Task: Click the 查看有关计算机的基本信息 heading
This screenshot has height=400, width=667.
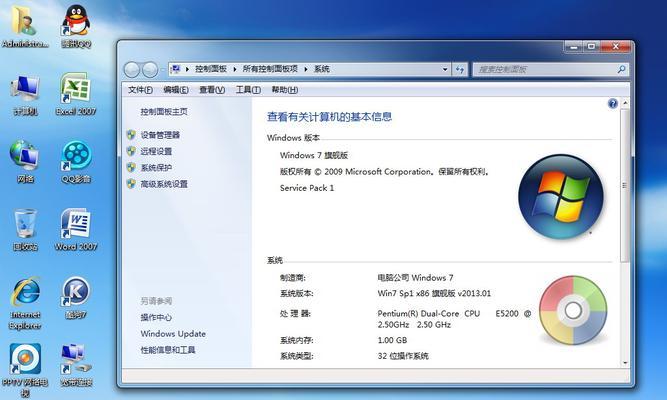Action: [x=329, y=117]
